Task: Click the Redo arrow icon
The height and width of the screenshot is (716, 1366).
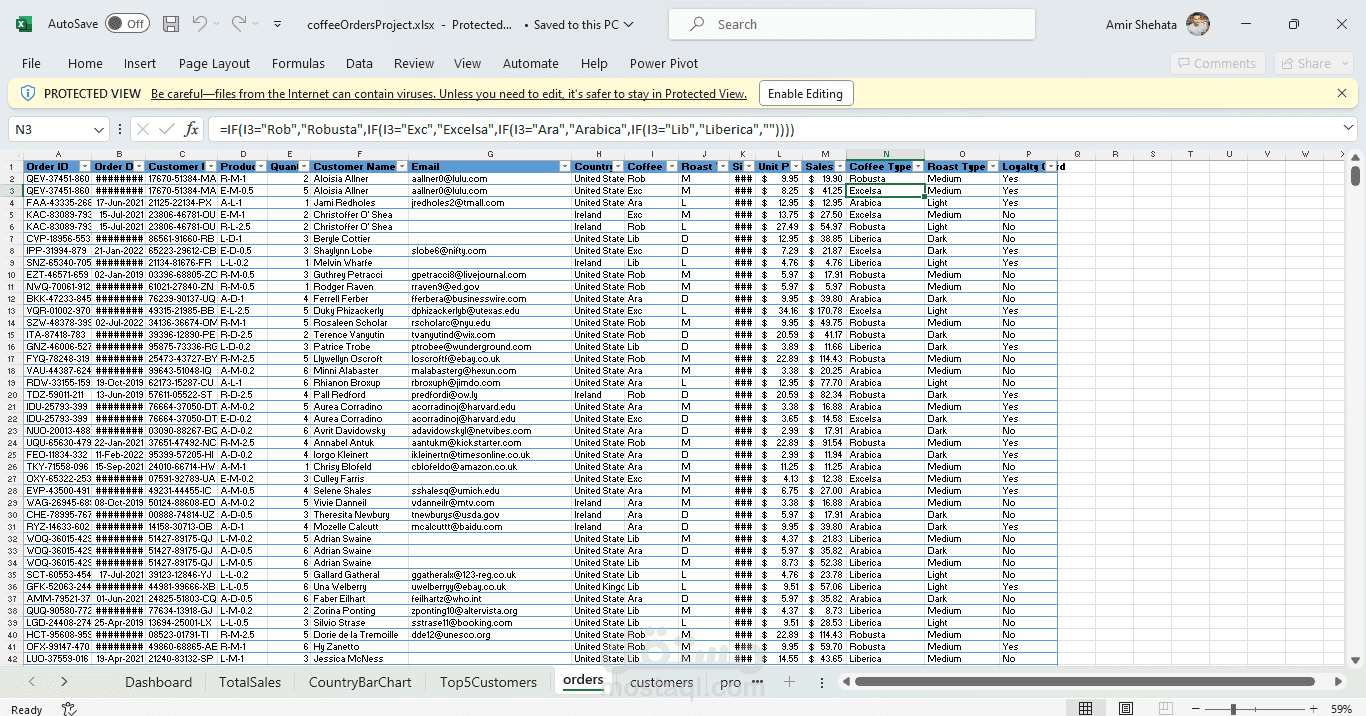Action: tap(238, 24)
